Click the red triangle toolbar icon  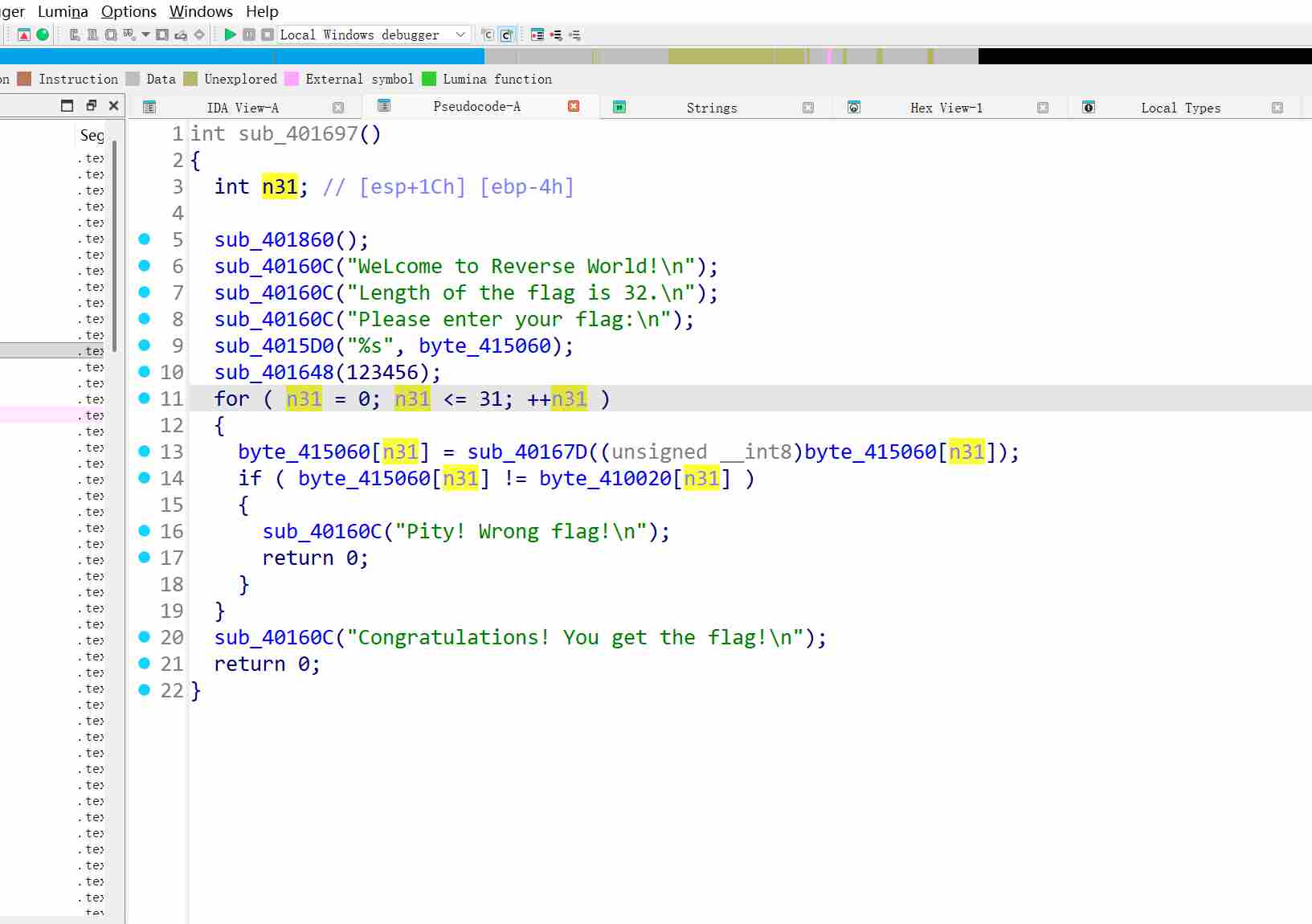[x=24, y=35]
